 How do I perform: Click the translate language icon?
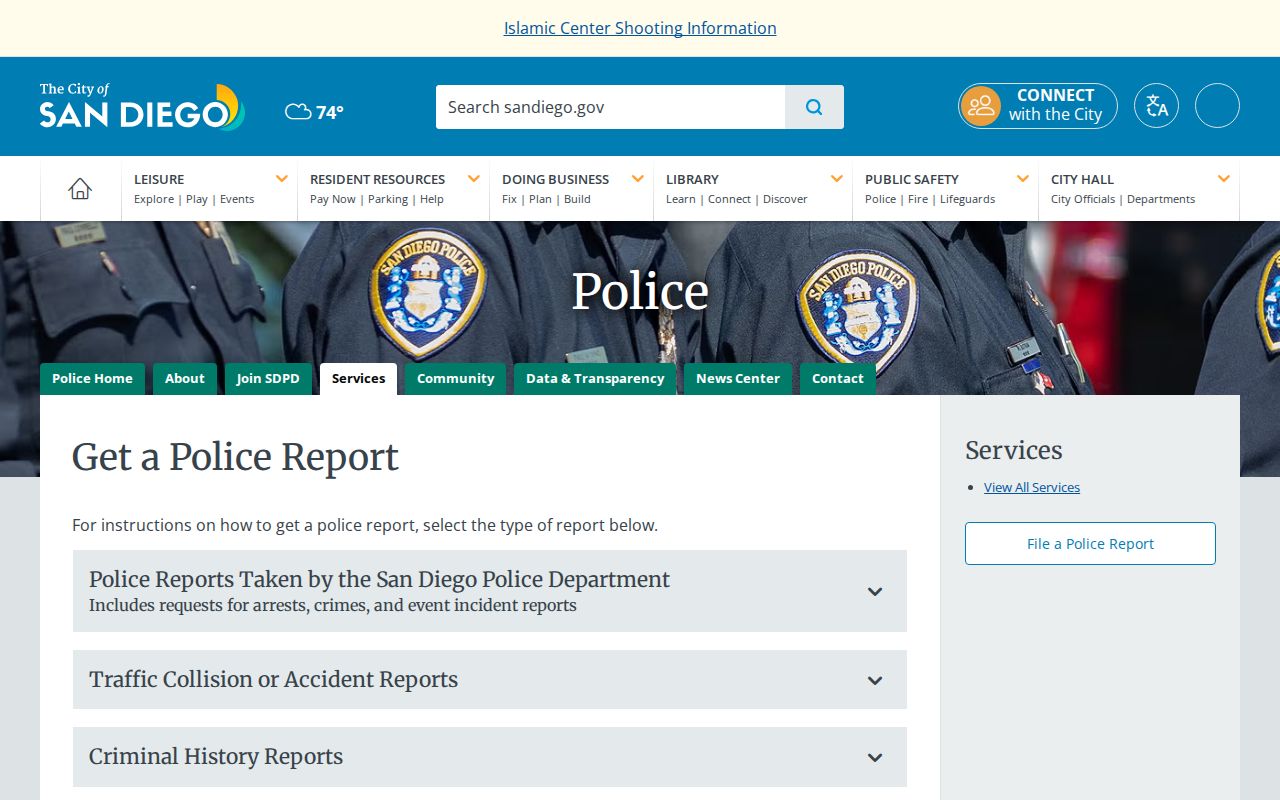1156,106
